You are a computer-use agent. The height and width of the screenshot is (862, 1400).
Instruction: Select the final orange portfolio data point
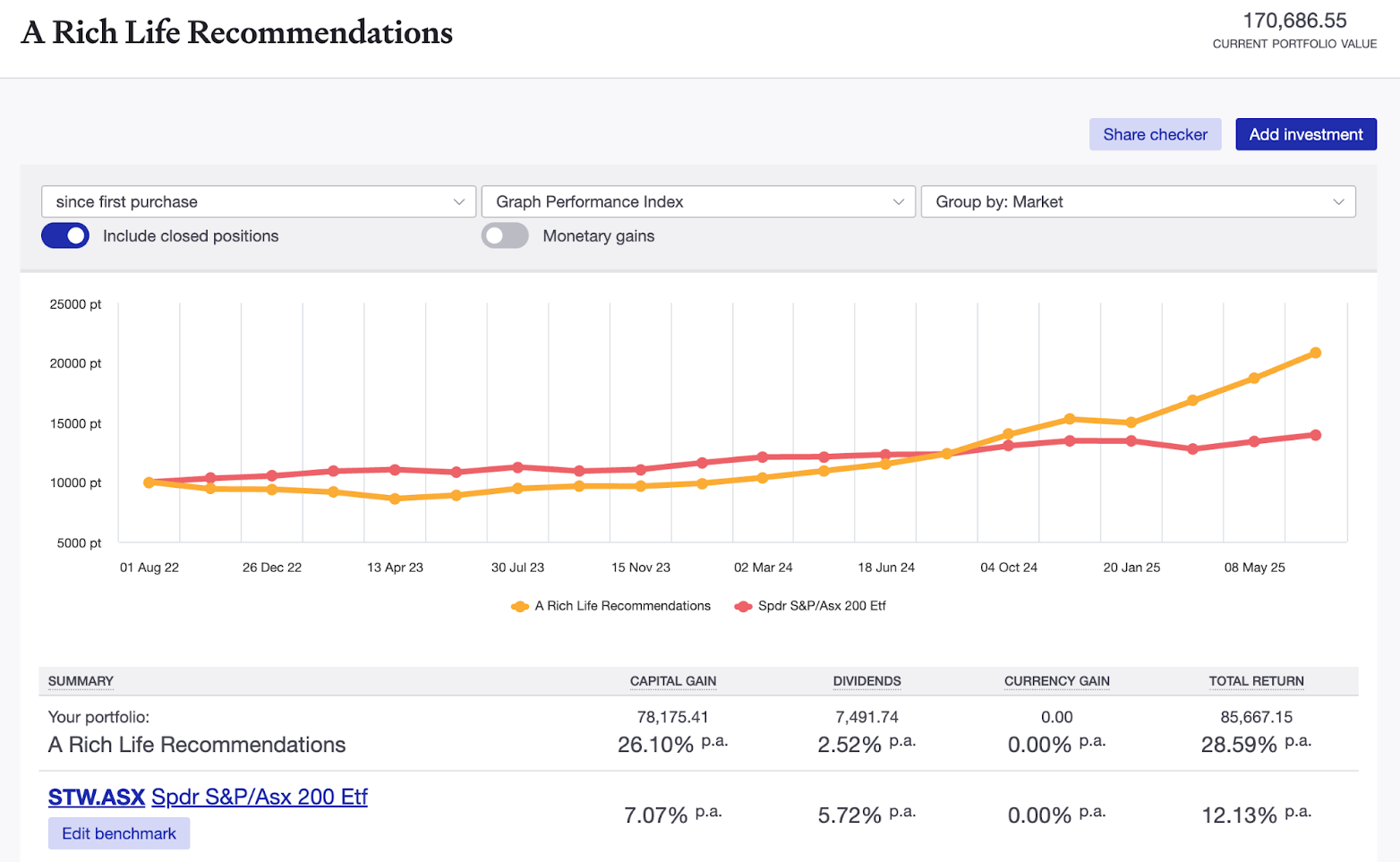[x=1316, y=353]
